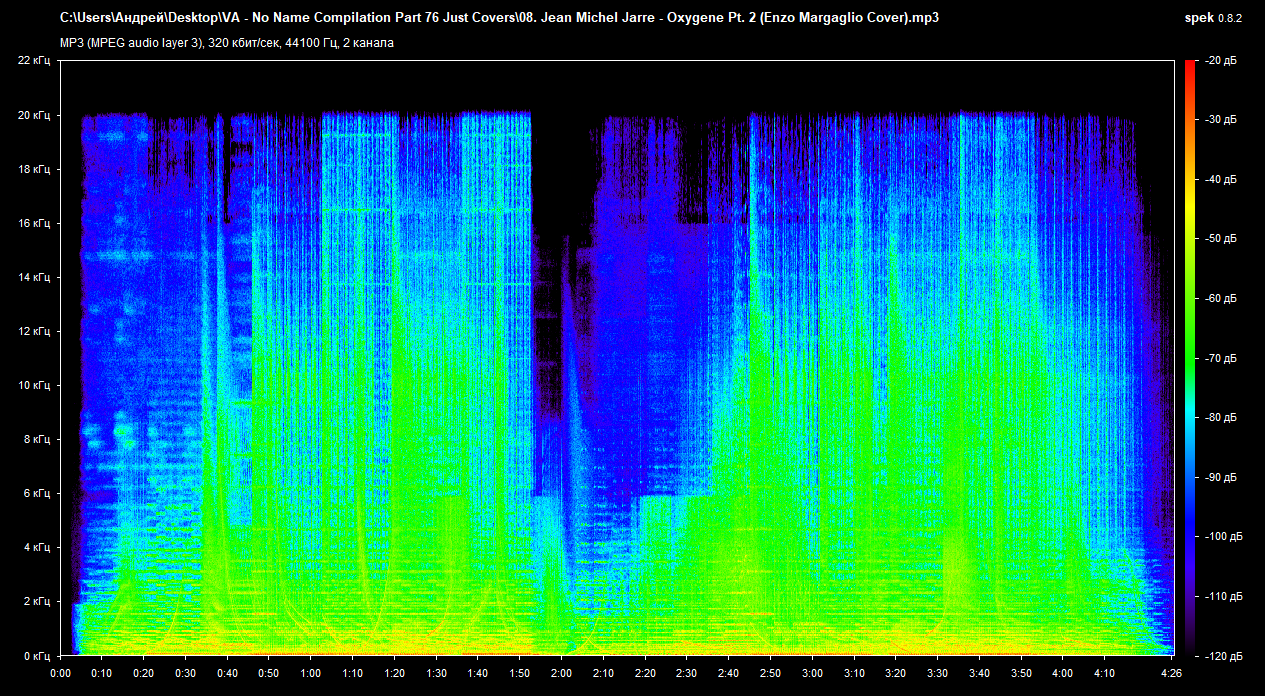This screenshot has width=1265, height=696.
Task: Click the '-80 дБ' scale label
Action: tap(1220, 417)
